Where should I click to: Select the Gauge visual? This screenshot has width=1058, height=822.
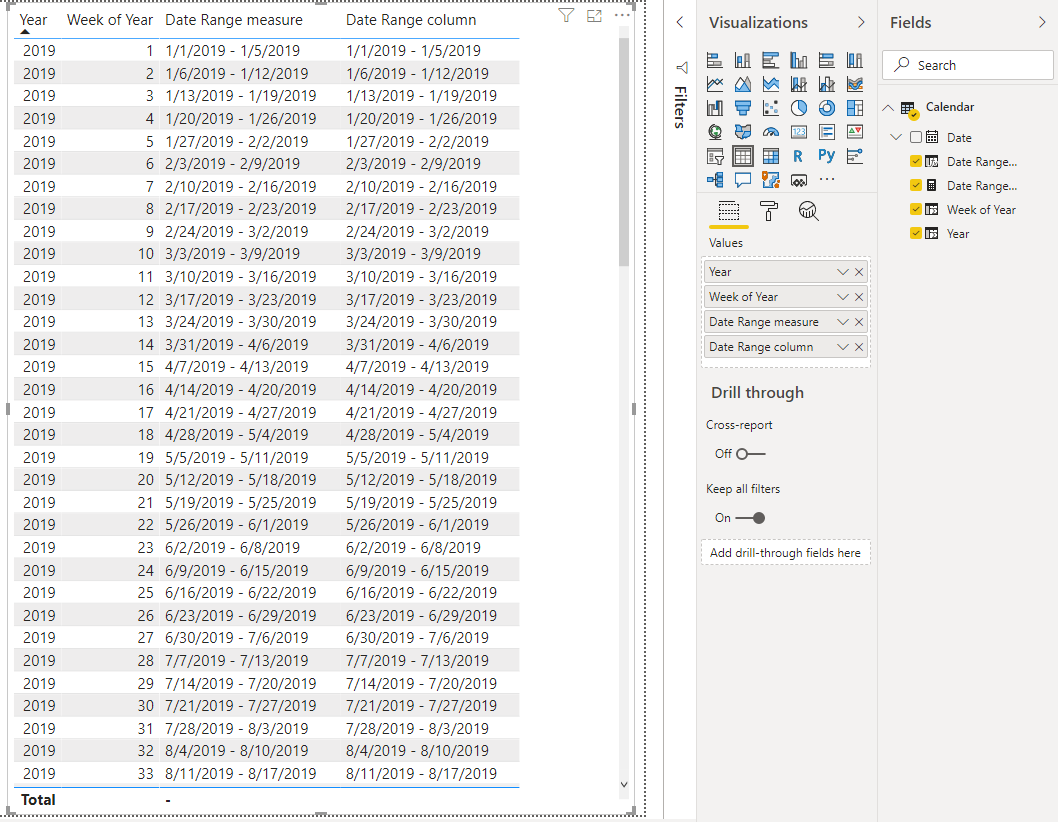coord(771,132)
